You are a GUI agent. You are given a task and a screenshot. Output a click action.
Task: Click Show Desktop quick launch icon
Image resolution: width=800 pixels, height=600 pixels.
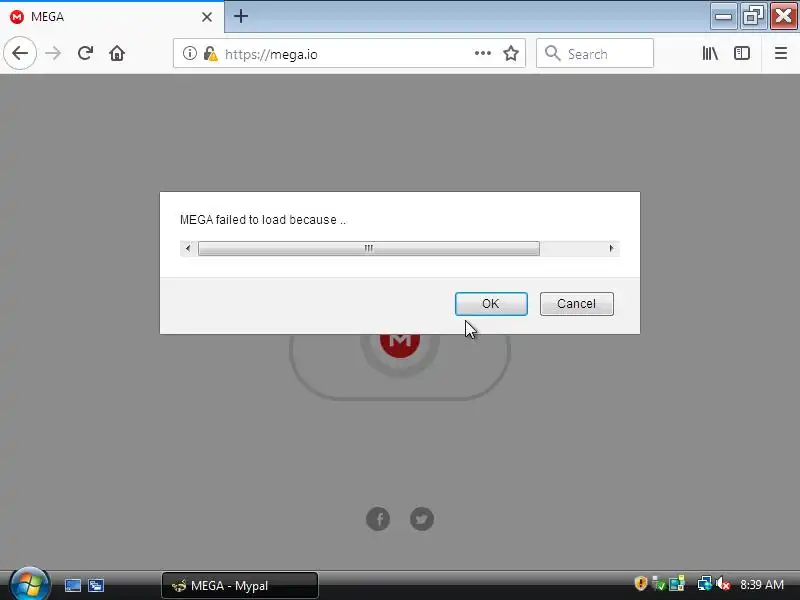click(72, 586)
